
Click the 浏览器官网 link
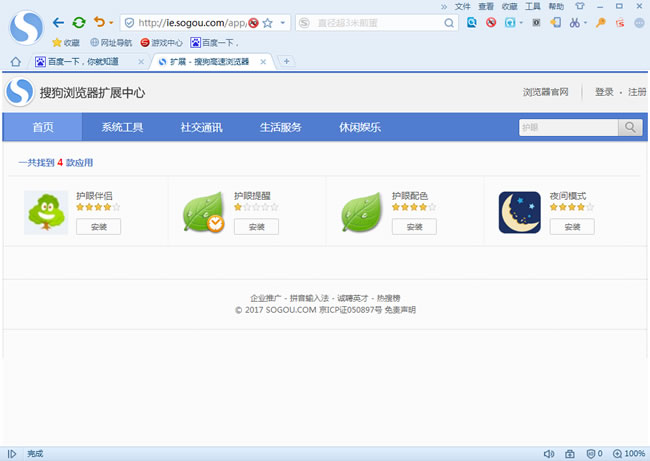tap(546, 92)
